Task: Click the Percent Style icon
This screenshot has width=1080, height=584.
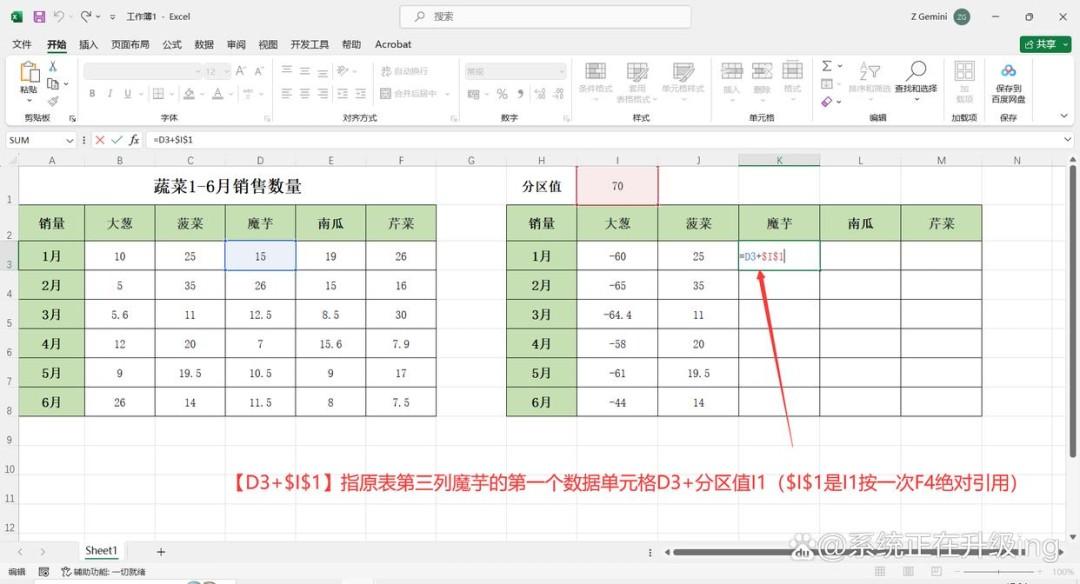Action: [502, 94]
